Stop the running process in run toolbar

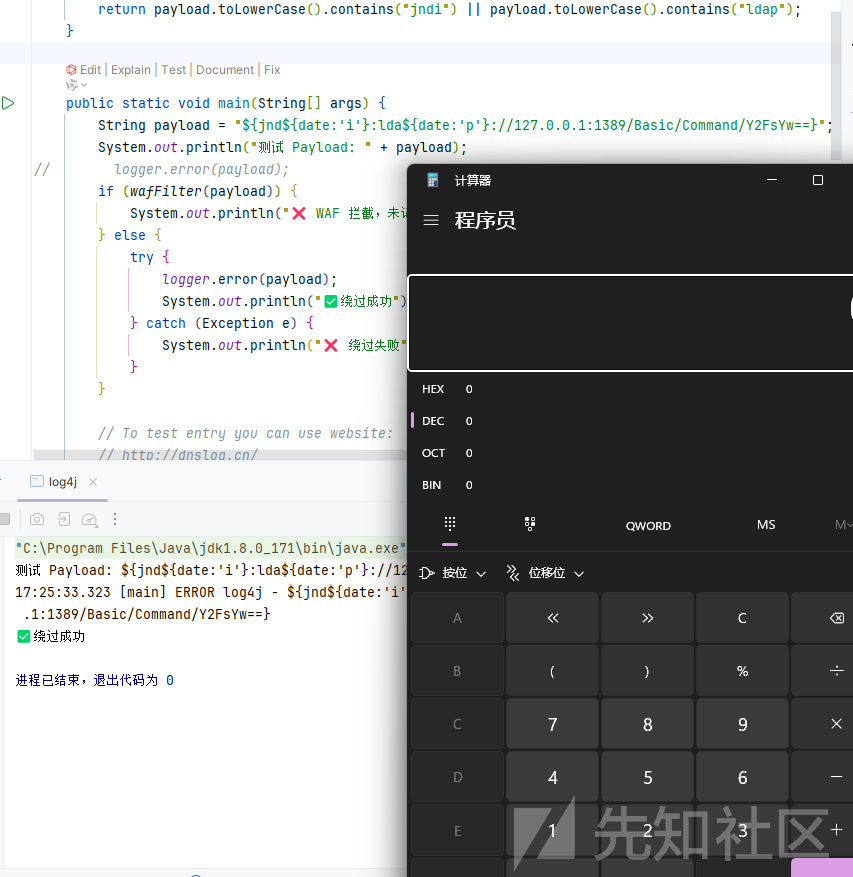click(4, 519)
